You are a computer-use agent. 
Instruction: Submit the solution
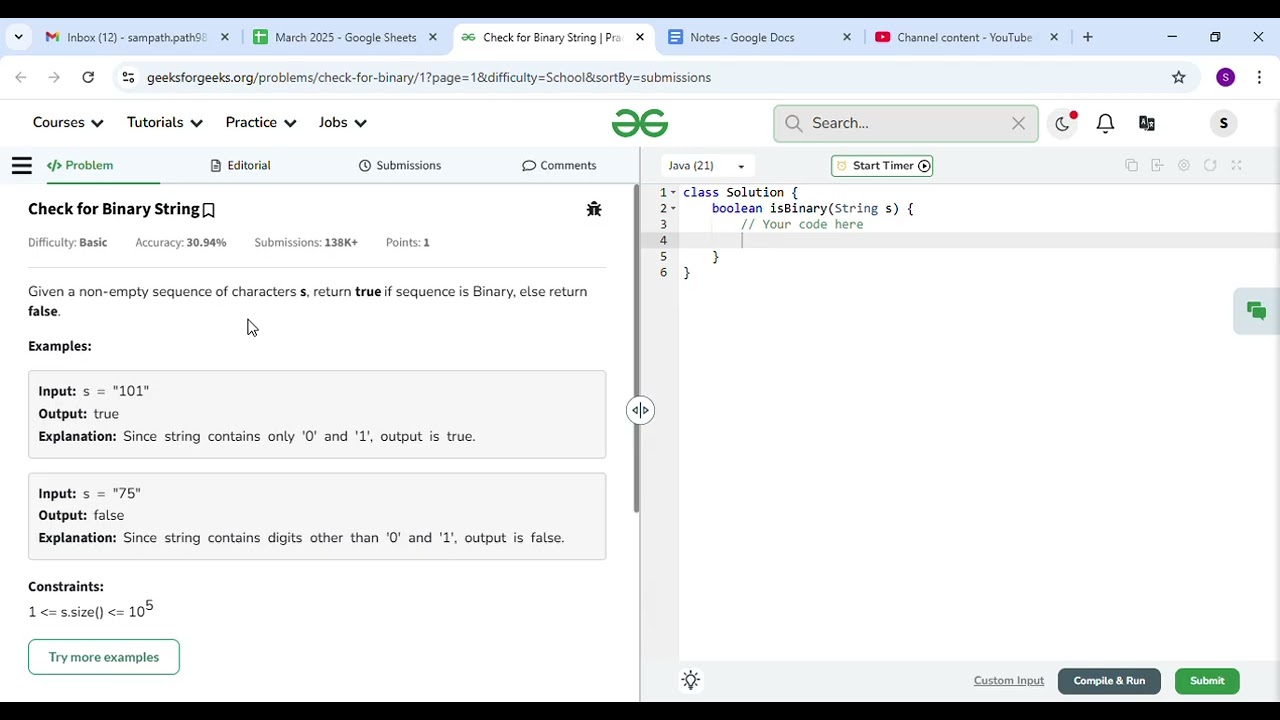click(x=1207, y=681)
